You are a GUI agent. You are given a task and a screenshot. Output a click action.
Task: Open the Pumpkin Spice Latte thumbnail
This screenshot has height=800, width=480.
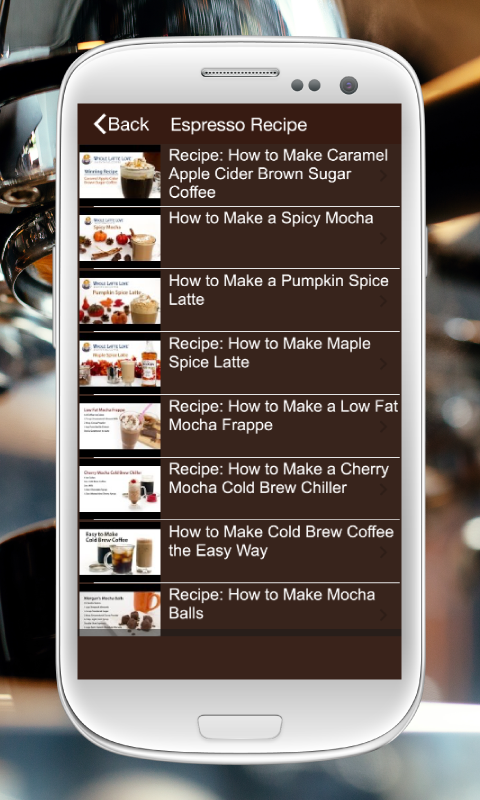[x=120, y=301]
